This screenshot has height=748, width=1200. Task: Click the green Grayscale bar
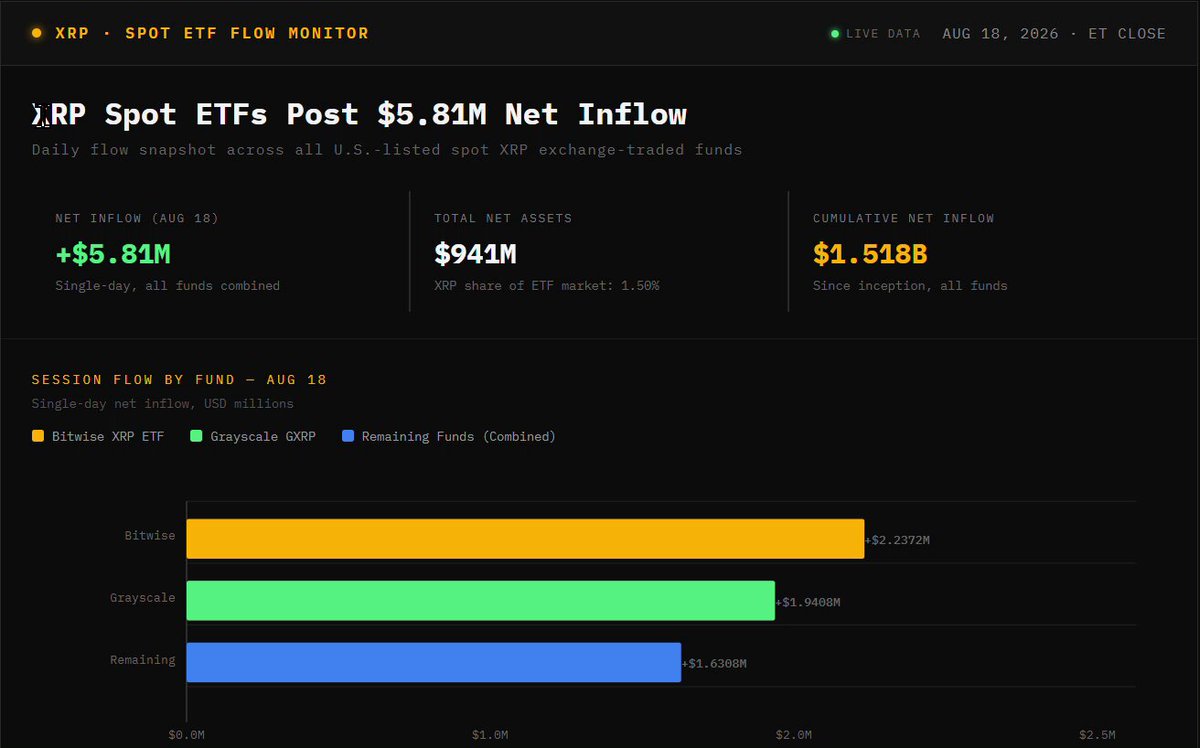481,601
